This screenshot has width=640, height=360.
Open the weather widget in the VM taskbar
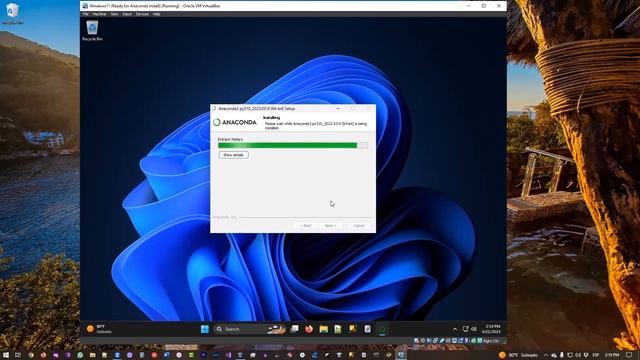[x=99, y=329]
